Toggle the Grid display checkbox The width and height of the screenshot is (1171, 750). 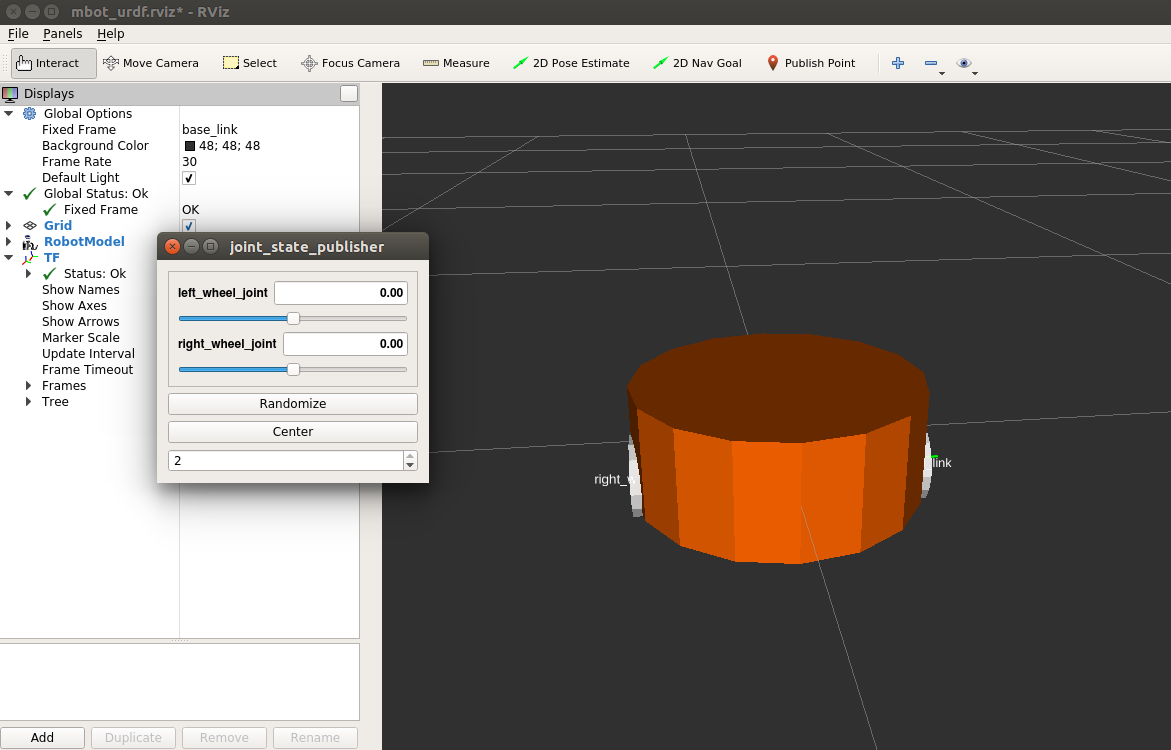(189, 226)
